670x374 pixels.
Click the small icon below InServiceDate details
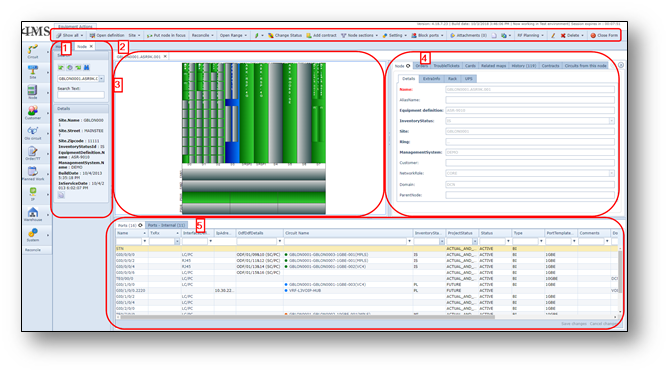61,195
